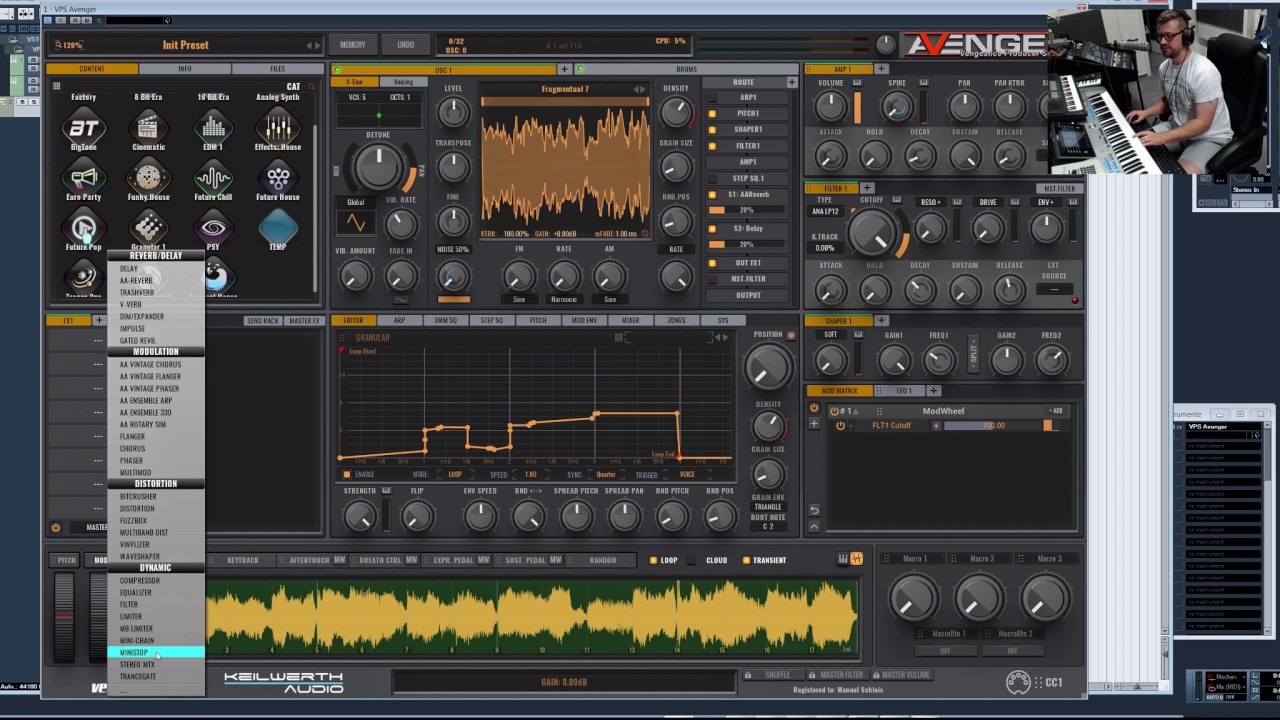1280x720 pixels.
Task: Select the Effects: House category icon
Action: tap(278, 128)
